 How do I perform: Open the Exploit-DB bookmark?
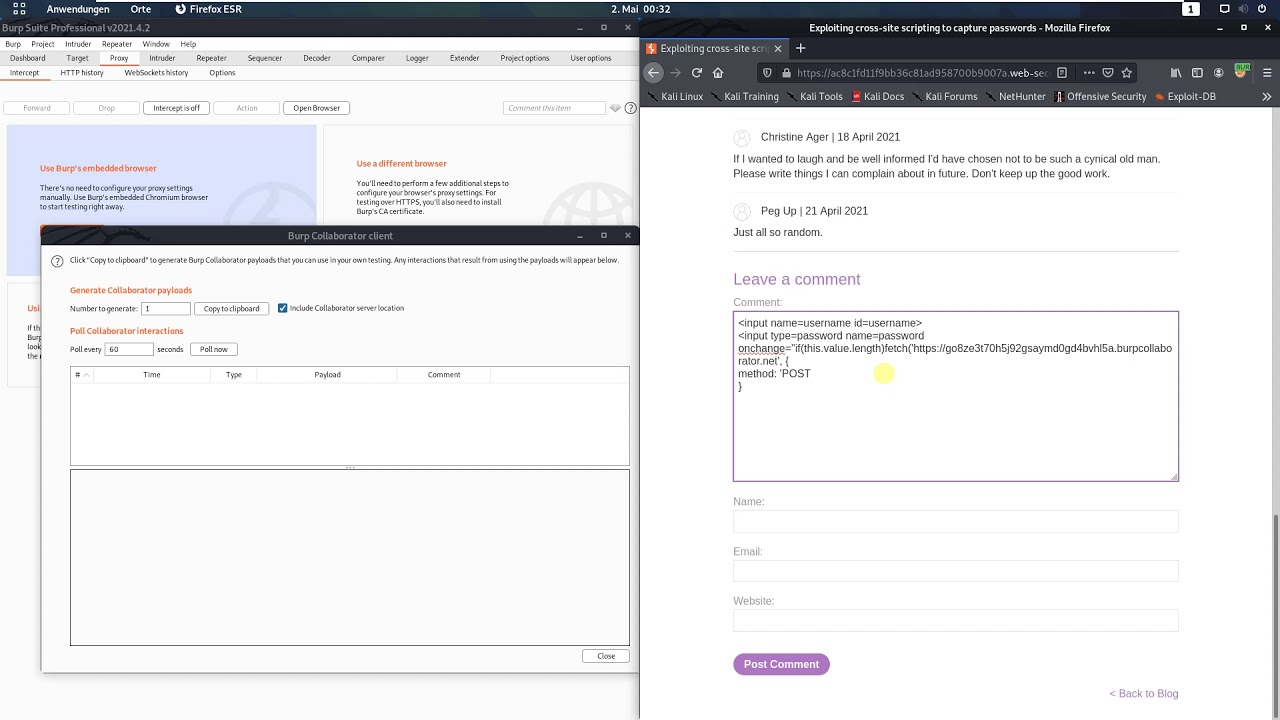pos(1185,97)
